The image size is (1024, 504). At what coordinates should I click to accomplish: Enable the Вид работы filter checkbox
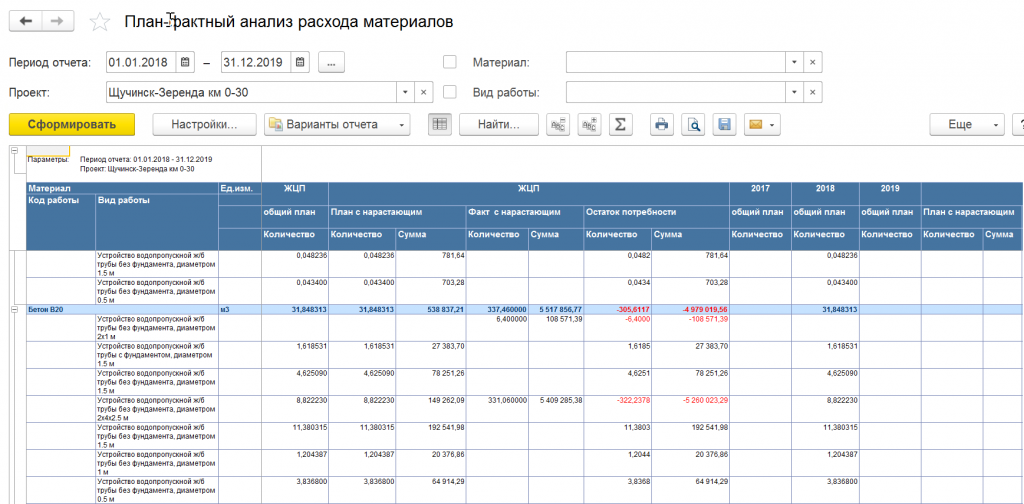[450, 92]
